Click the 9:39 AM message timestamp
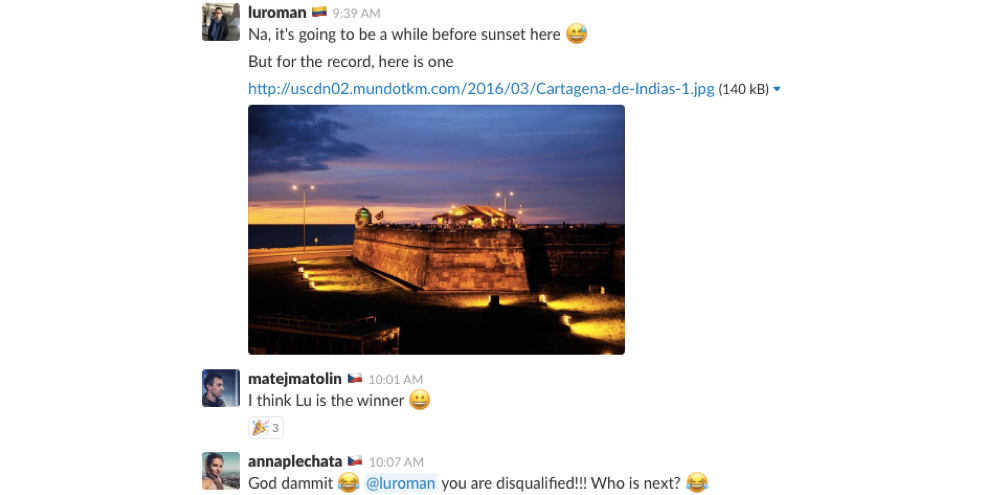The image size is (984, 495). [356, 13]
